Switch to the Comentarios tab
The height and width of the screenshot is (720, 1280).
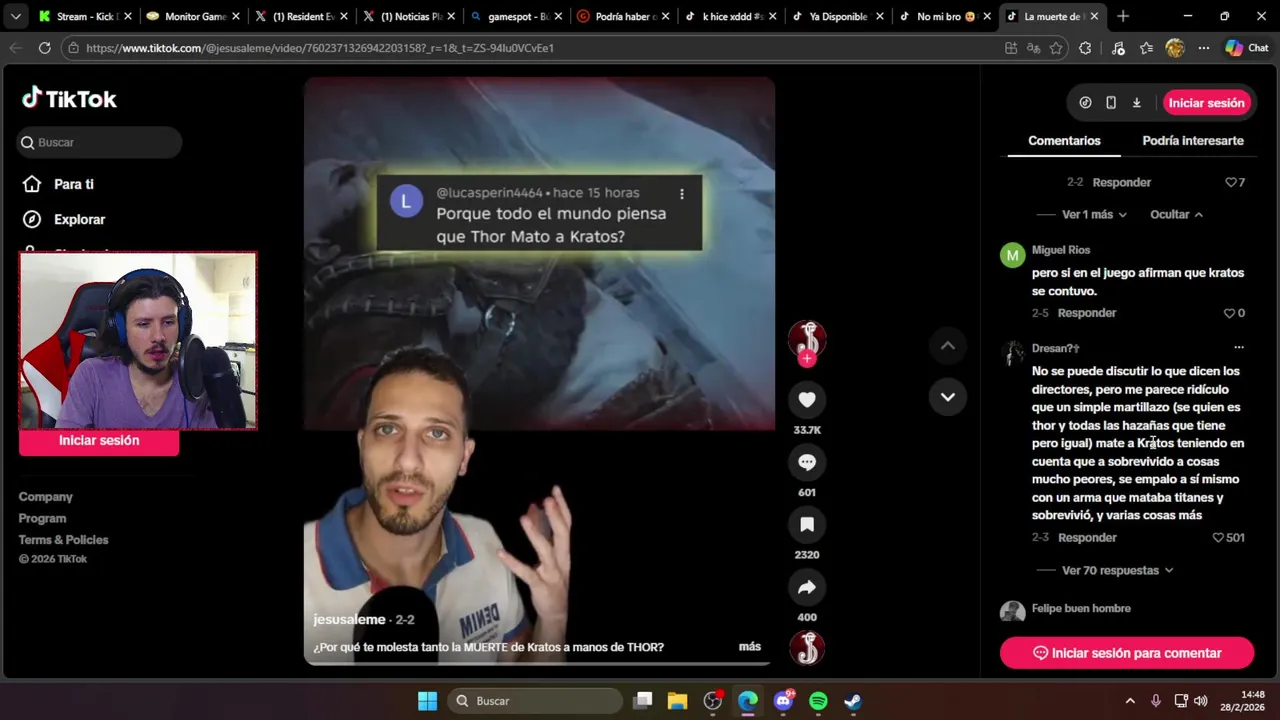tap(1064, 141)
